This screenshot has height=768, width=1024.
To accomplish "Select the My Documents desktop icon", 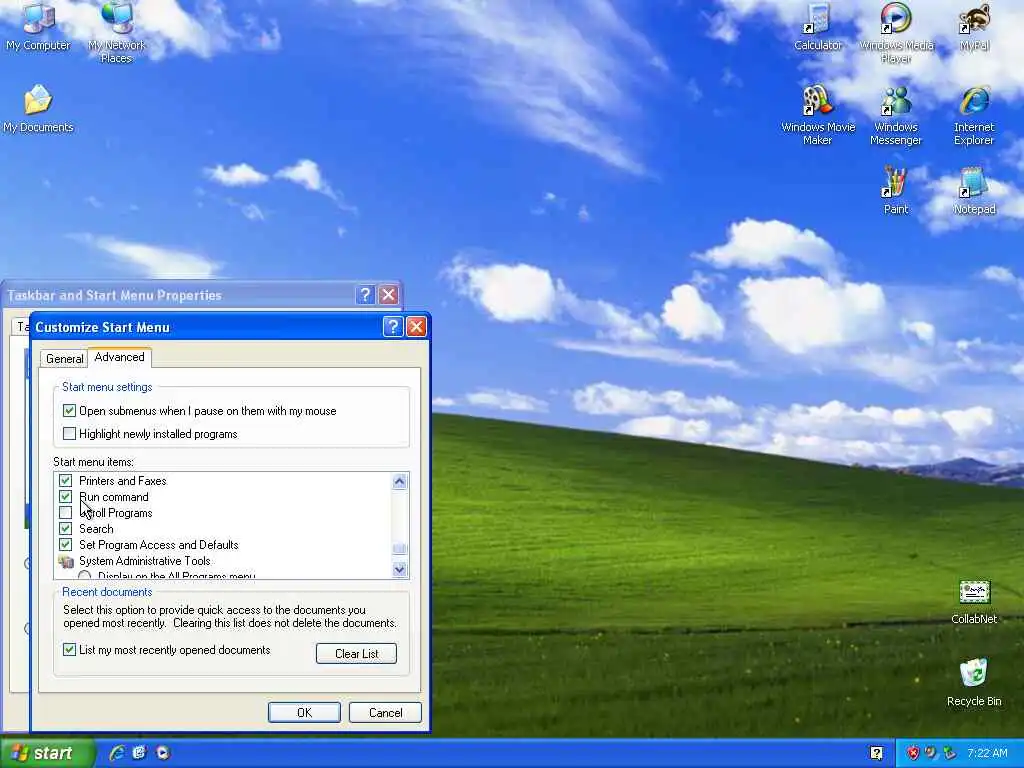I will pyautogui.click(x=38, y=108).
